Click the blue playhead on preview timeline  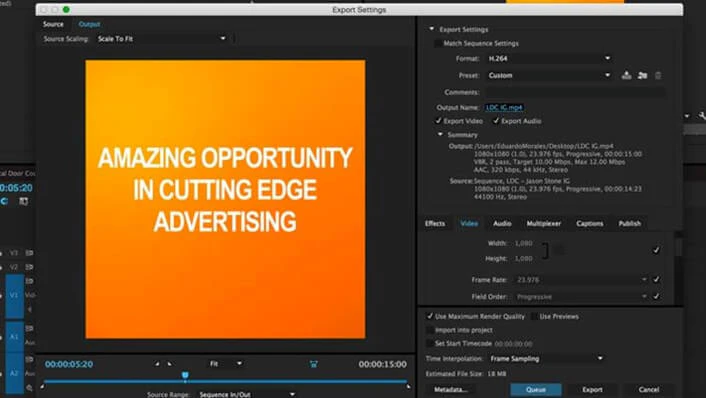point(185,375)
